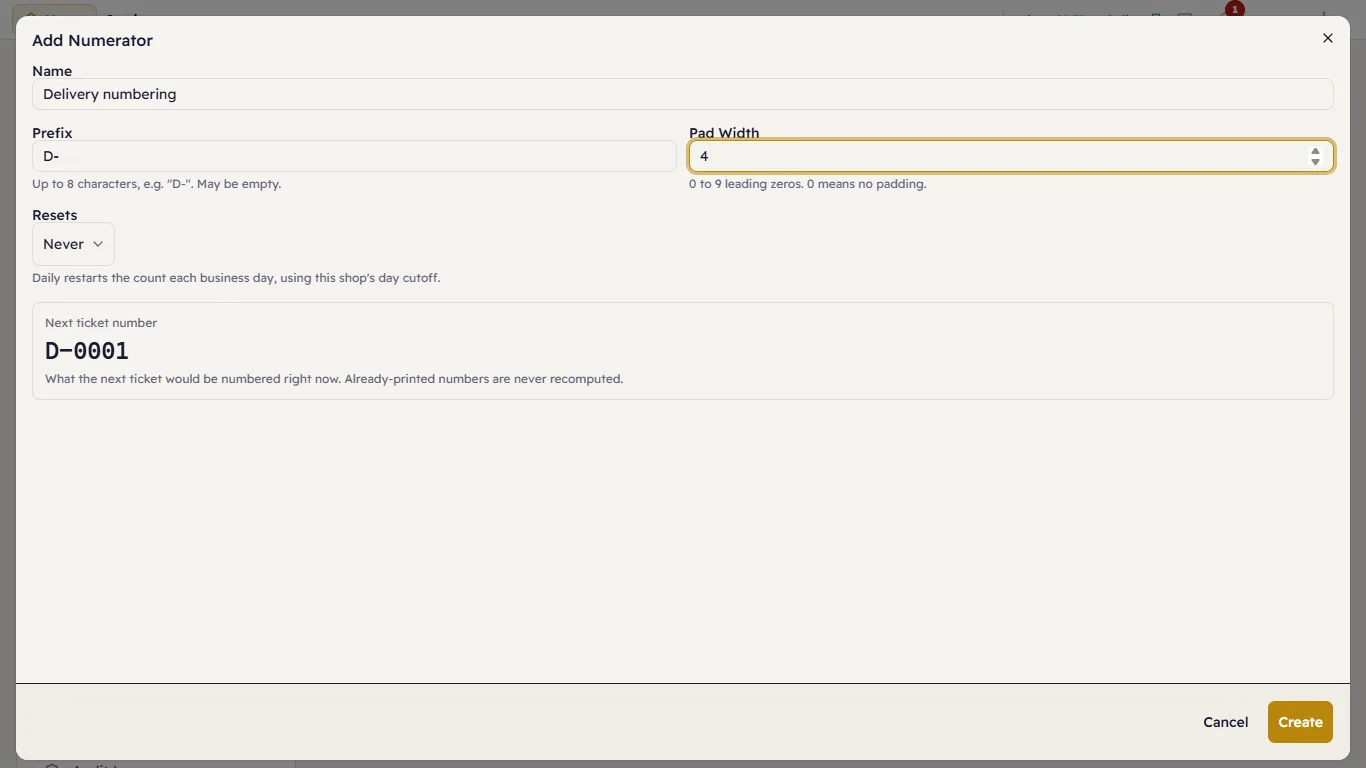Cancel adding the numerator
This screenshot has height=768, width=1366.
(1225, 722)
